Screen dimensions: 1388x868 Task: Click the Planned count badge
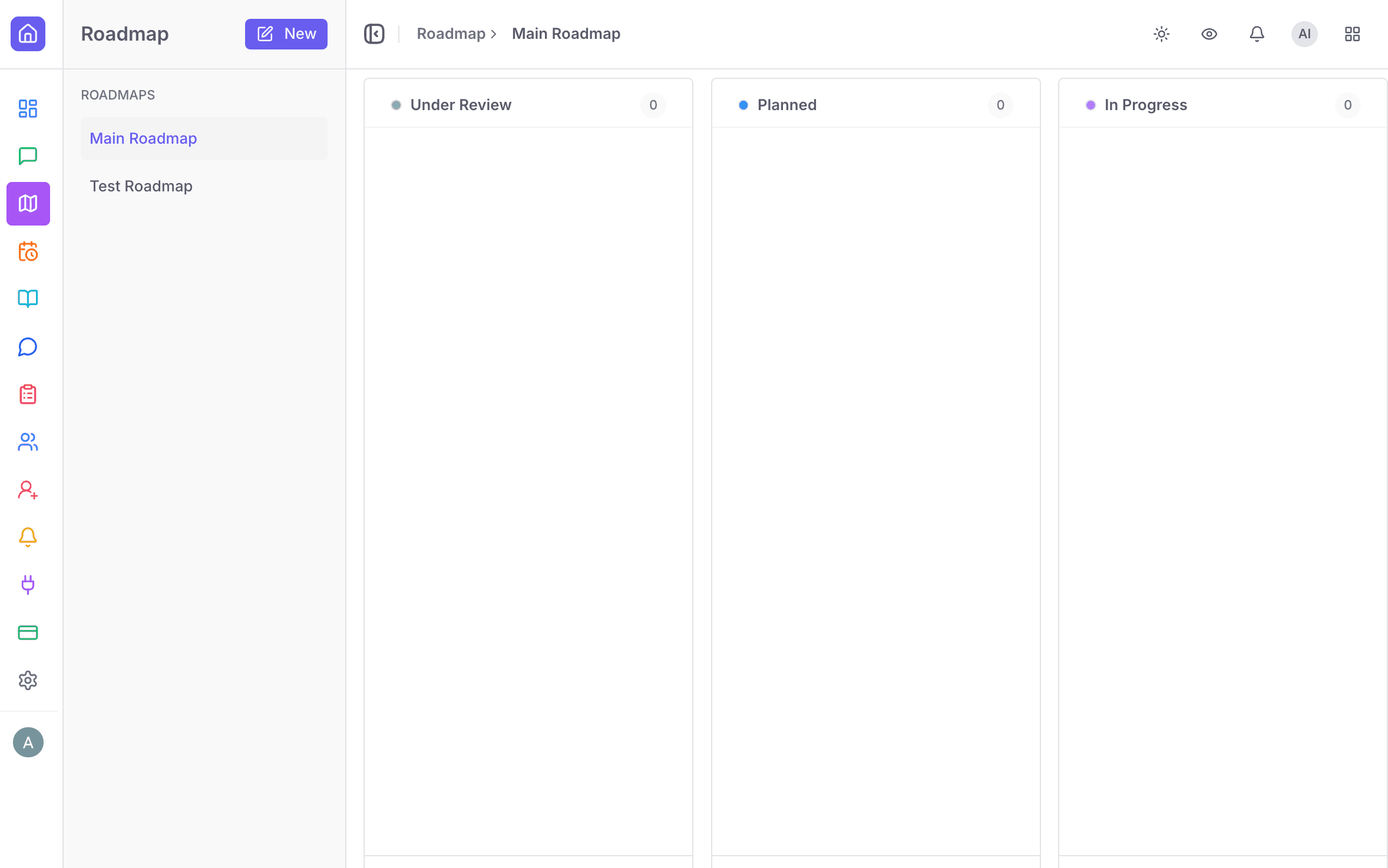(x=1000, y=105)
